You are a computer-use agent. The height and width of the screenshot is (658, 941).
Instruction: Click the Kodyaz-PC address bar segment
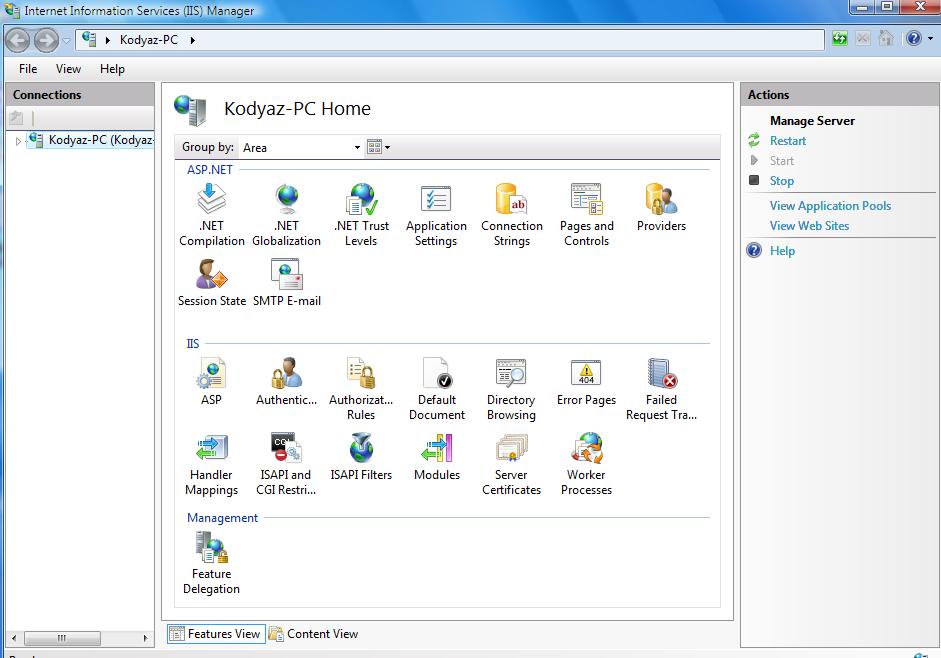click(x=149, y=40)
